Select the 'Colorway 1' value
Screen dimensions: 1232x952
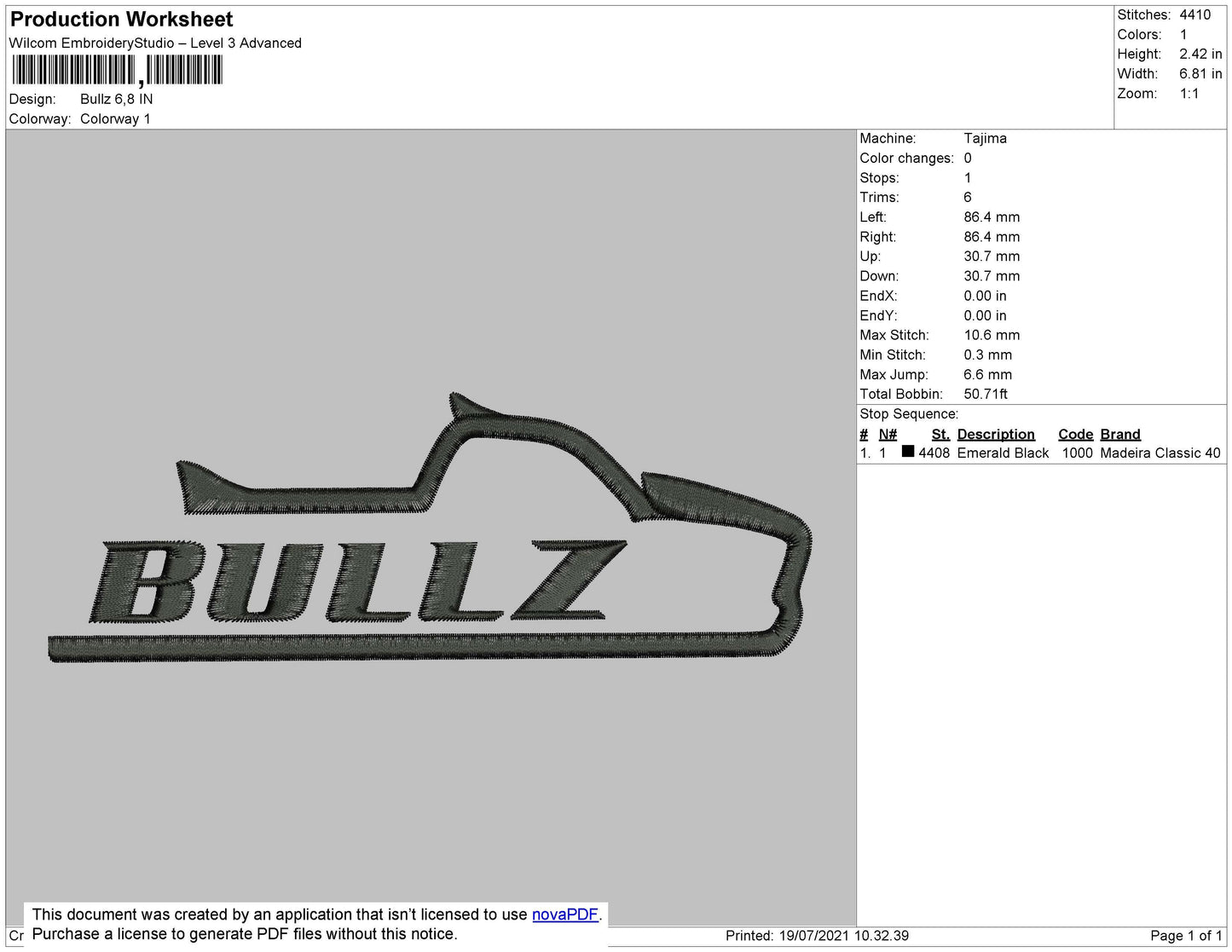coord(115,118)
